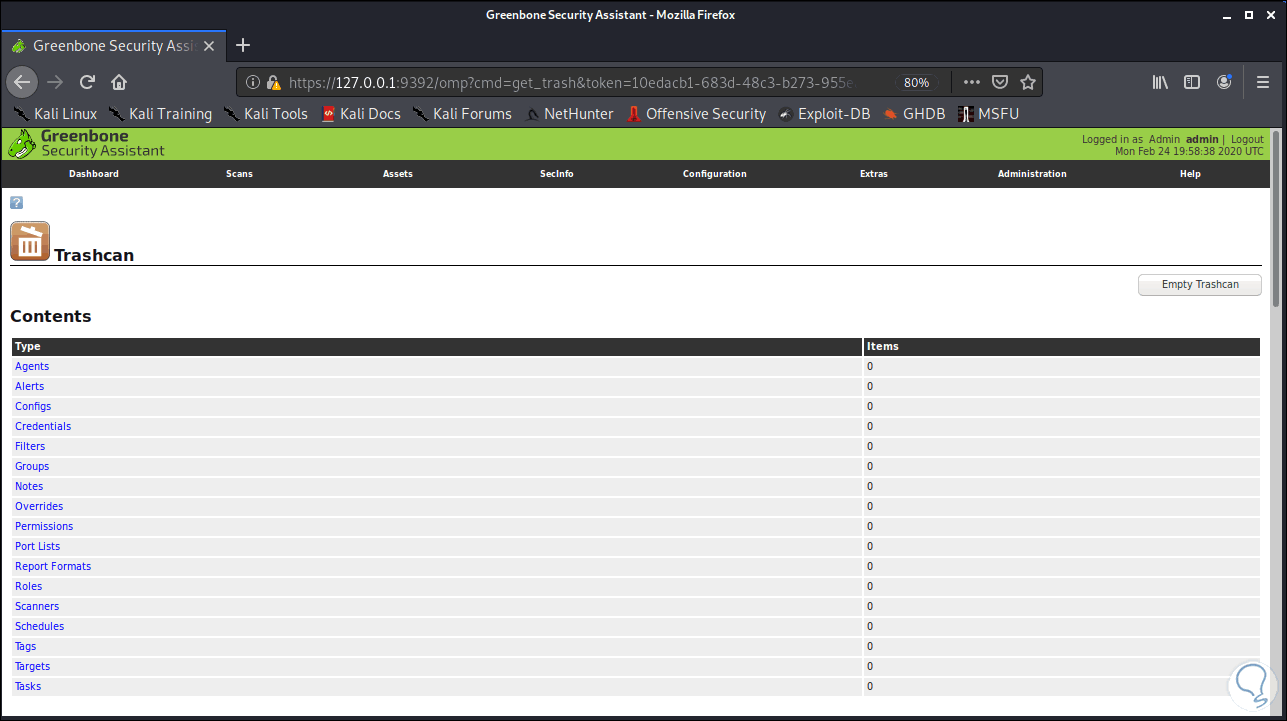1287x721 pixels.
Task: Open the Extras menu
Action: point(874,174)
